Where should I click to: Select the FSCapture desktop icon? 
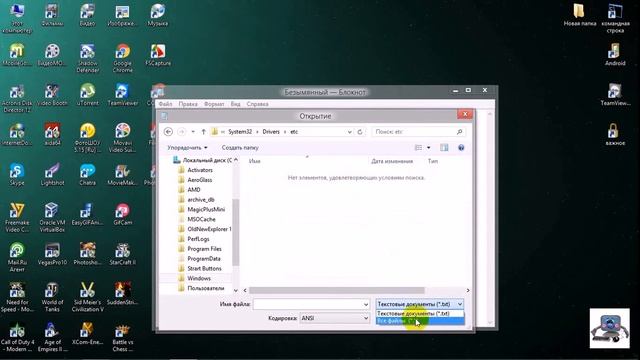158,55
